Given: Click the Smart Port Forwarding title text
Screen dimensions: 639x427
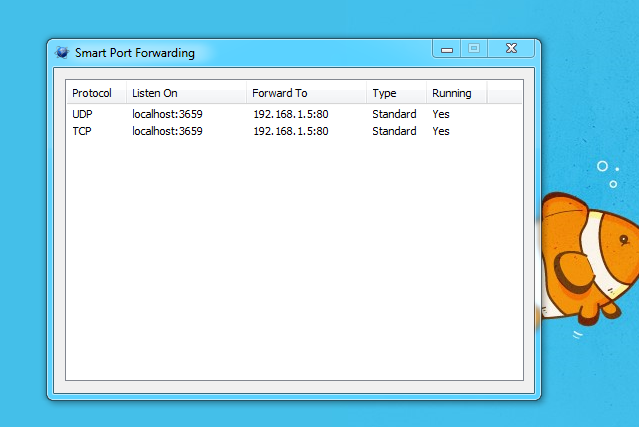Looking at the screenshot, I should pyautogui.click(x=135, y=53).
